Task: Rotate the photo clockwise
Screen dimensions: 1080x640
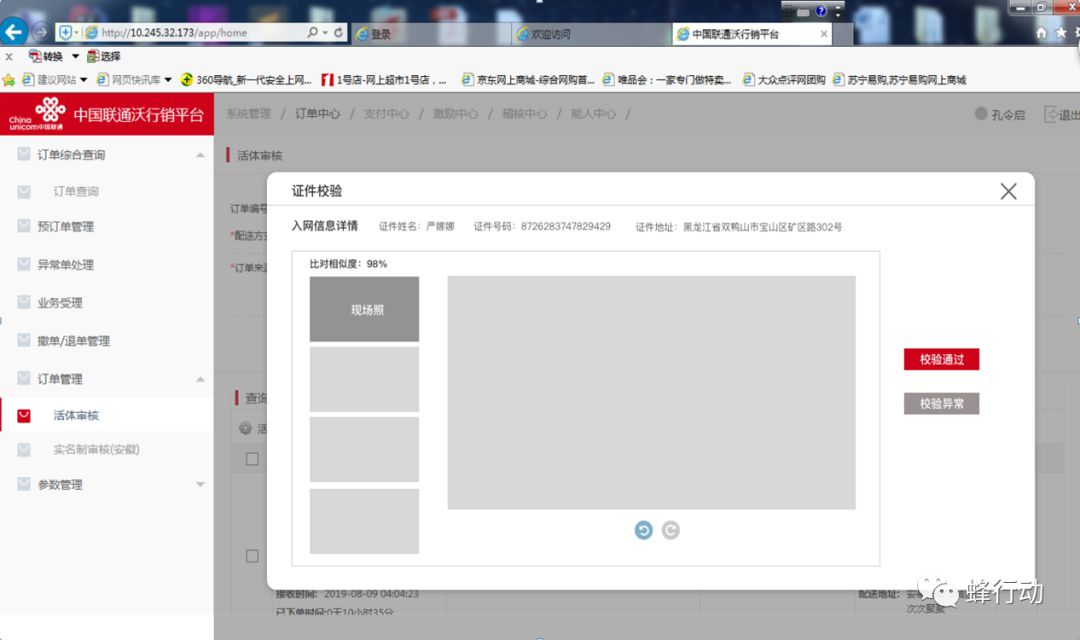Action: 670,530
